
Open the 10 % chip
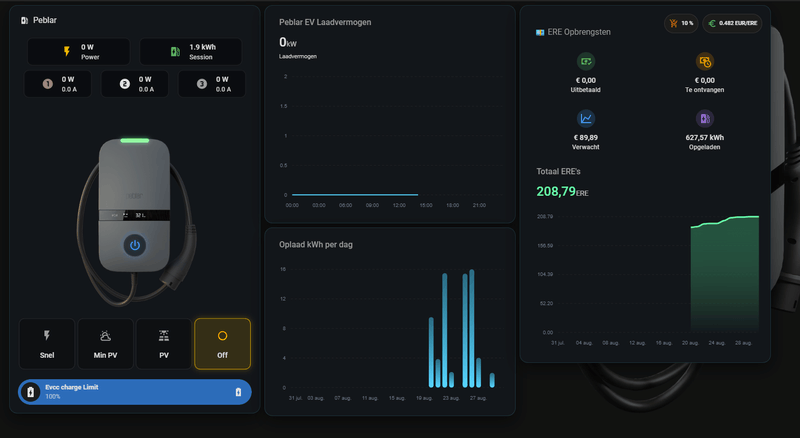pos(681,23)
